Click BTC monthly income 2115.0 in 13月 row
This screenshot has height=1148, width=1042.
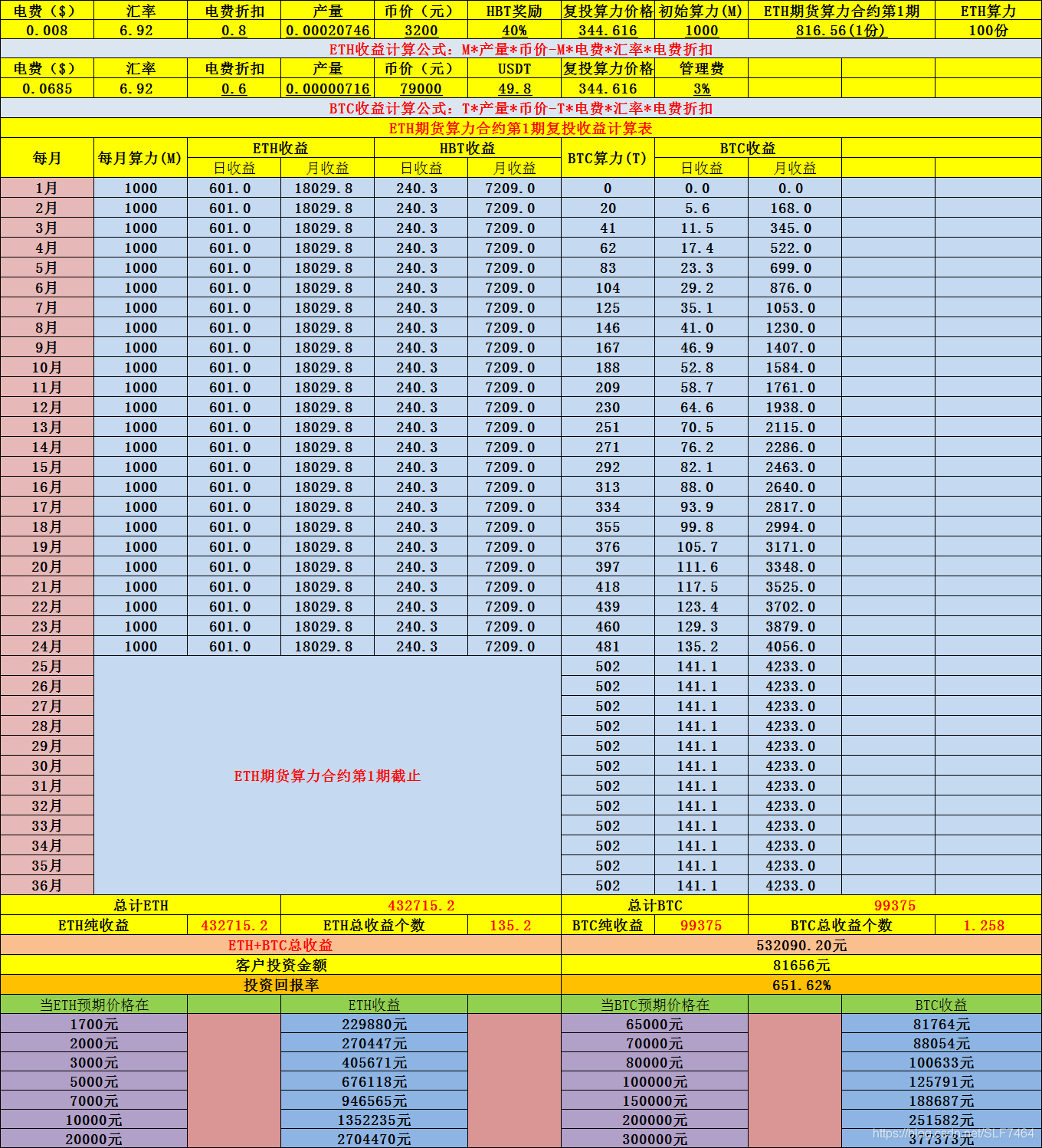coord(795,428)
